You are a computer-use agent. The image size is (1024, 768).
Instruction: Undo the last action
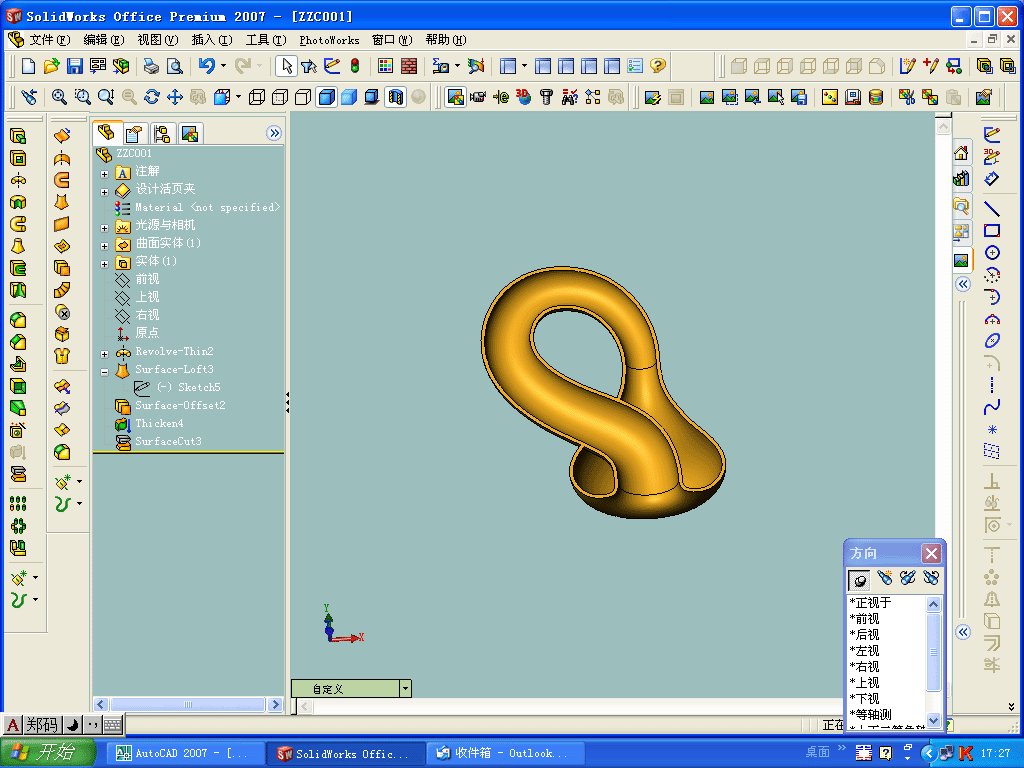(206, 65)
